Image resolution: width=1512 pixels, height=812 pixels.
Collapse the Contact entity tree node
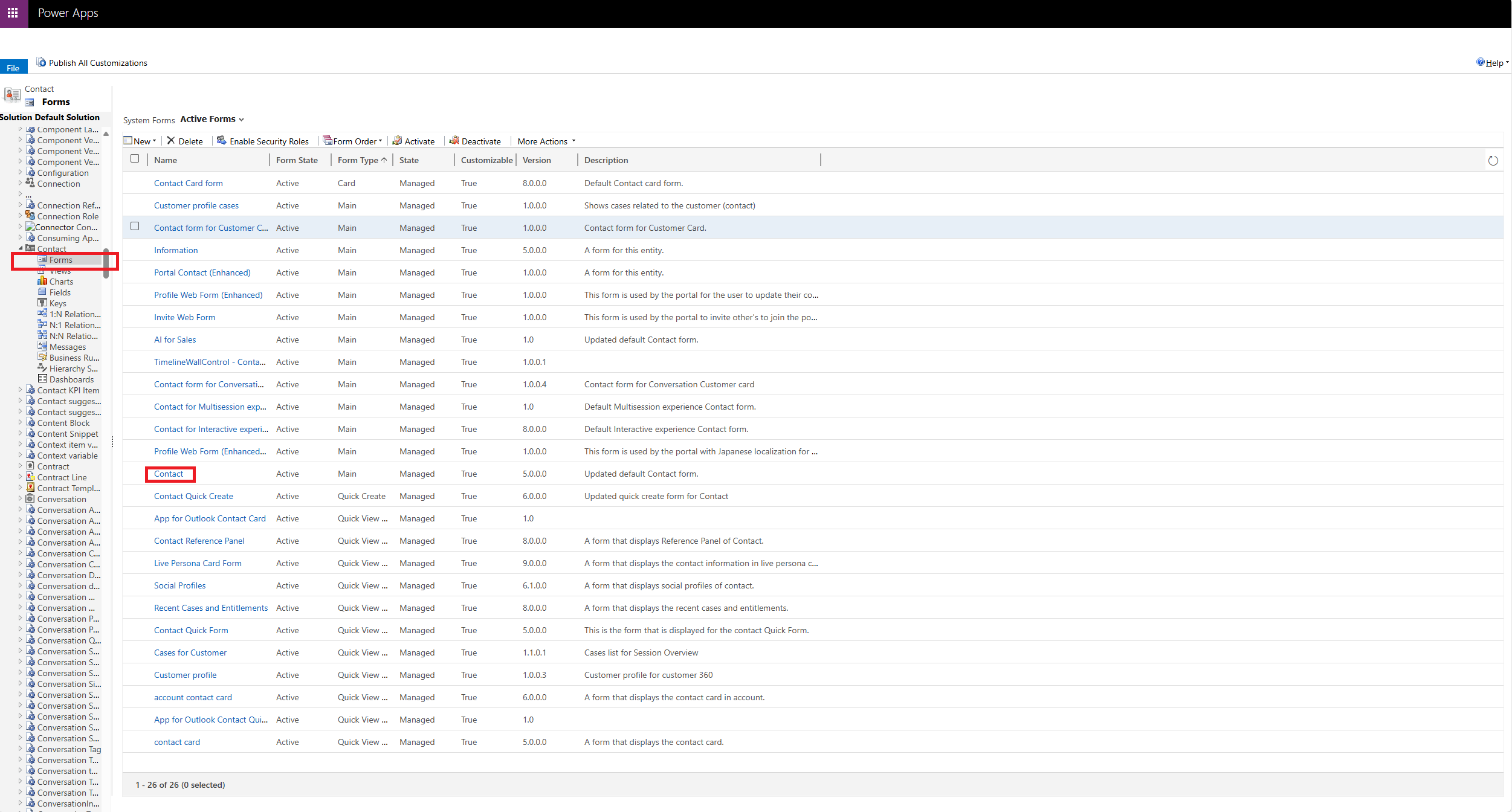click(21, 248)
